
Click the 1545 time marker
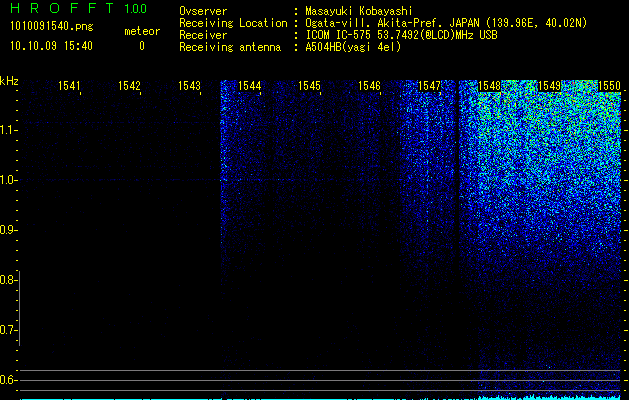(x=309, y=86)
